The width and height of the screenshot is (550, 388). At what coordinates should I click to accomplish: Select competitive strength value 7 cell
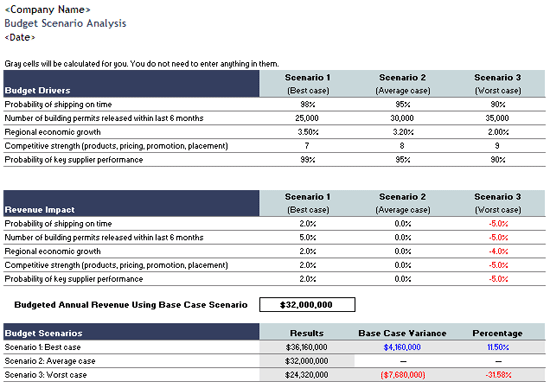(307, 146)
